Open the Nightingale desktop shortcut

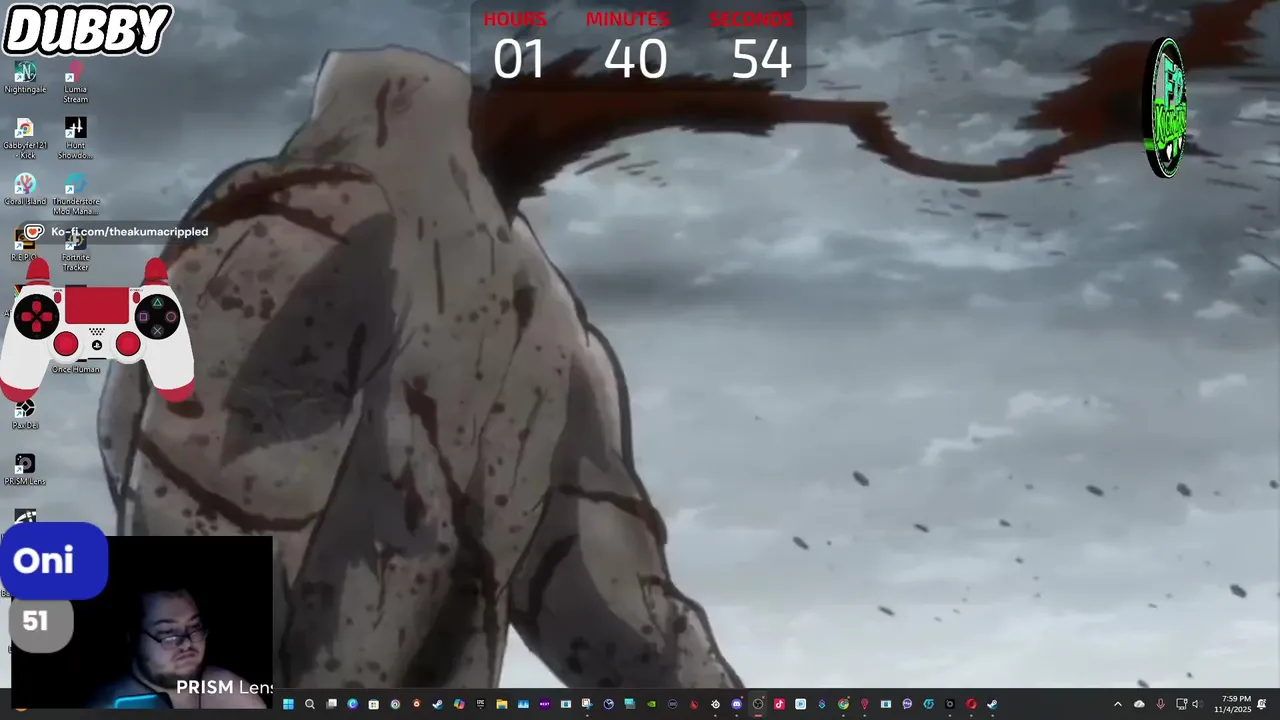point(25,78)
